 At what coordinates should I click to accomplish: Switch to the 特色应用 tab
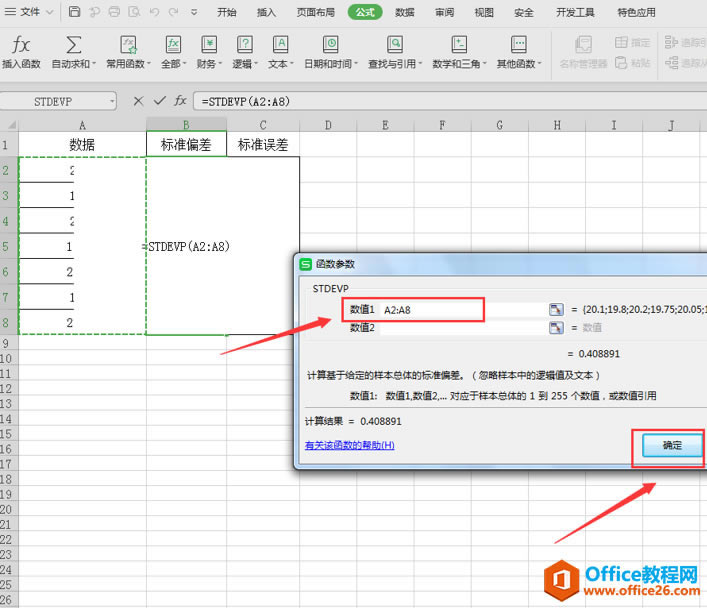point(636,12)
